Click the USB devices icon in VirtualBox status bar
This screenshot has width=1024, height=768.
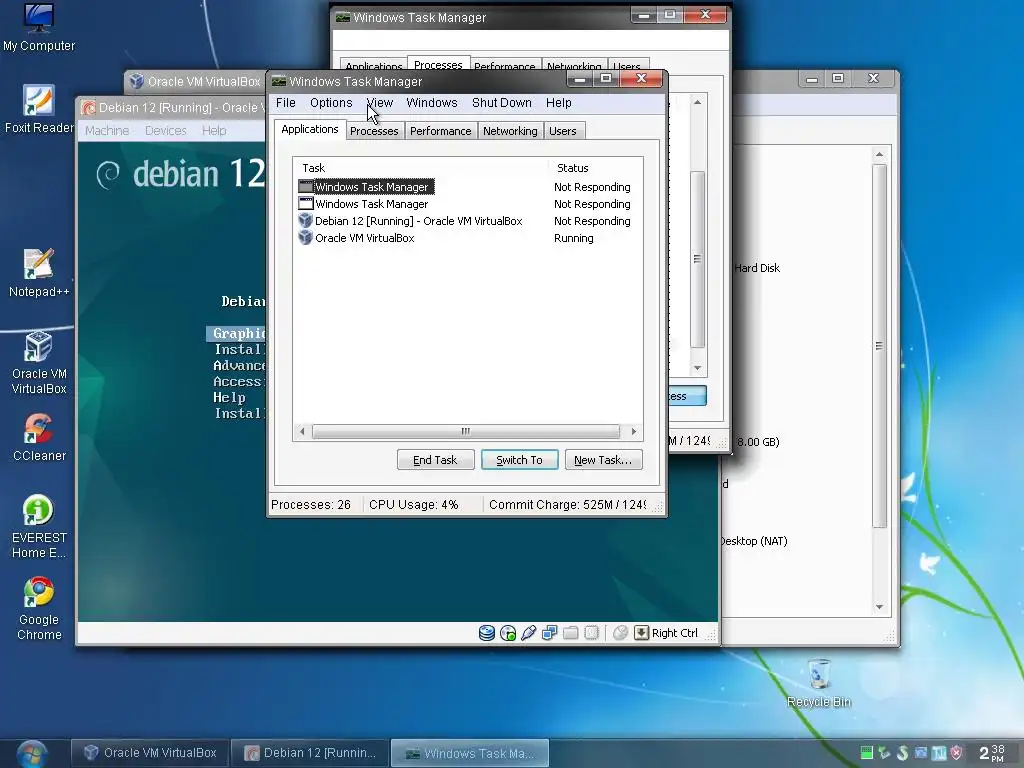[528, 633]
